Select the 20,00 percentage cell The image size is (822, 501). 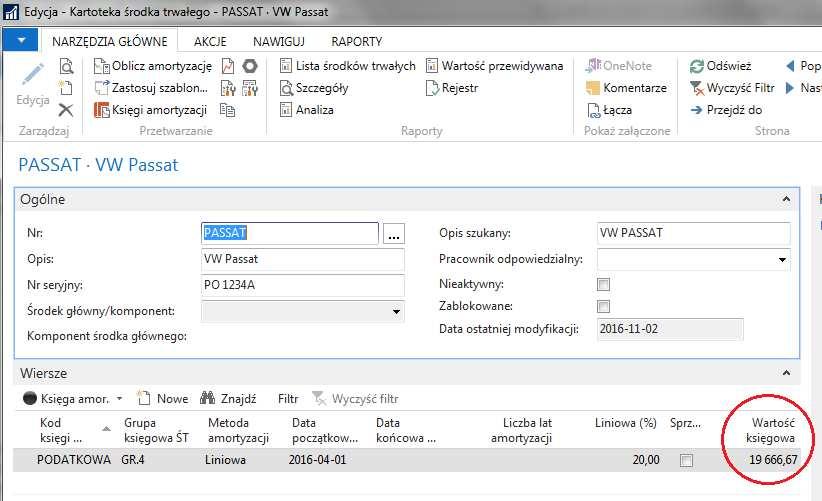click(x=646, y=460)
